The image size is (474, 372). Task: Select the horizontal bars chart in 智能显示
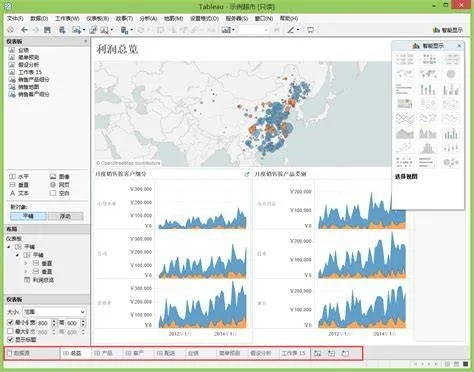pyautogui.click(x=405, y=89)
